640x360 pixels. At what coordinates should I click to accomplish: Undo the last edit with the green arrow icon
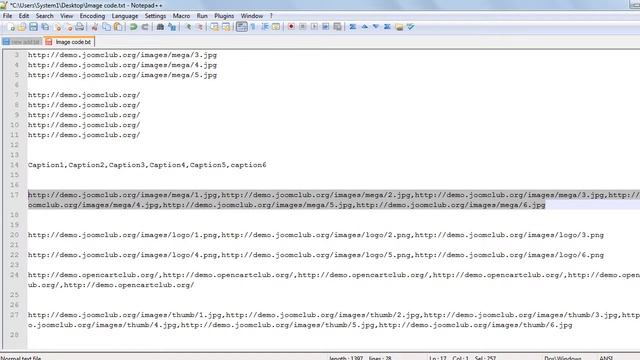133,27
